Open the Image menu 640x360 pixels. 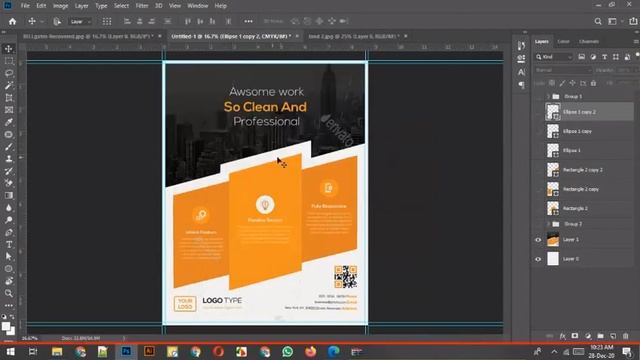click(60, 6)
